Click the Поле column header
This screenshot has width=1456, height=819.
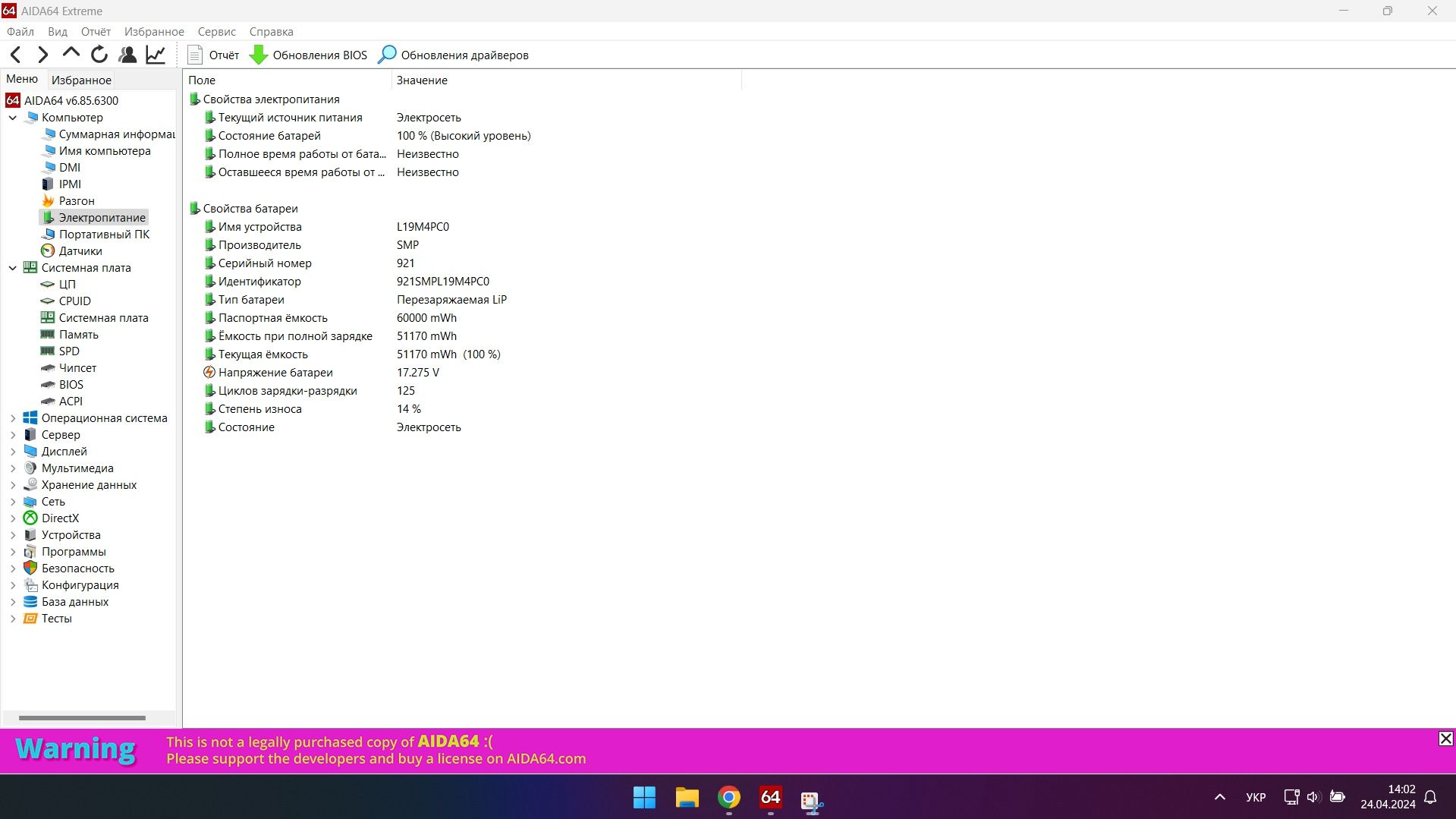point(288,80)
